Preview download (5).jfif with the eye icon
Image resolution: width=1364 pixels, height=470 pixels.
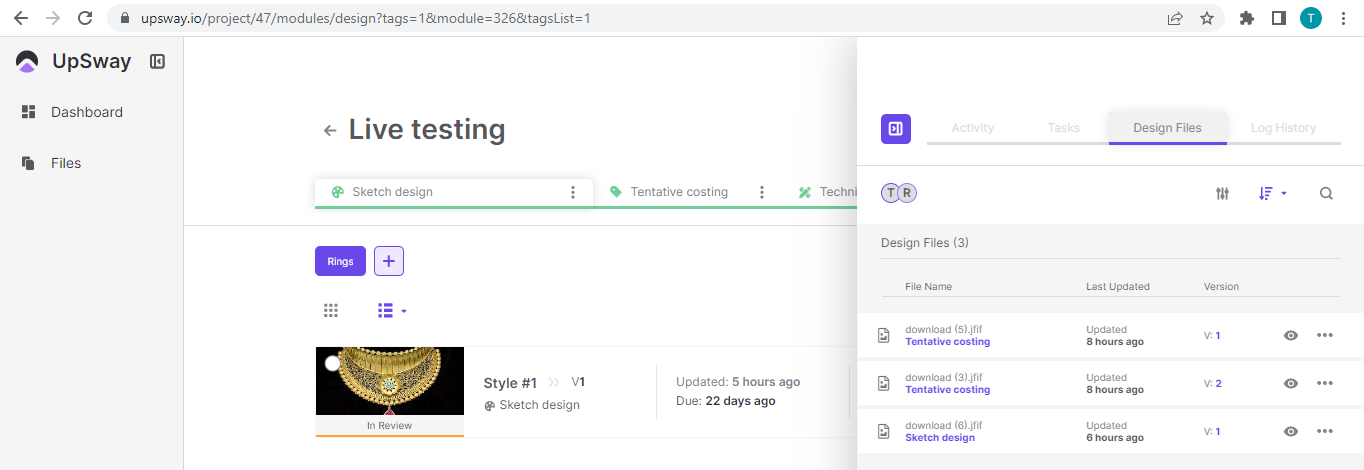[x=1291, y=336]
